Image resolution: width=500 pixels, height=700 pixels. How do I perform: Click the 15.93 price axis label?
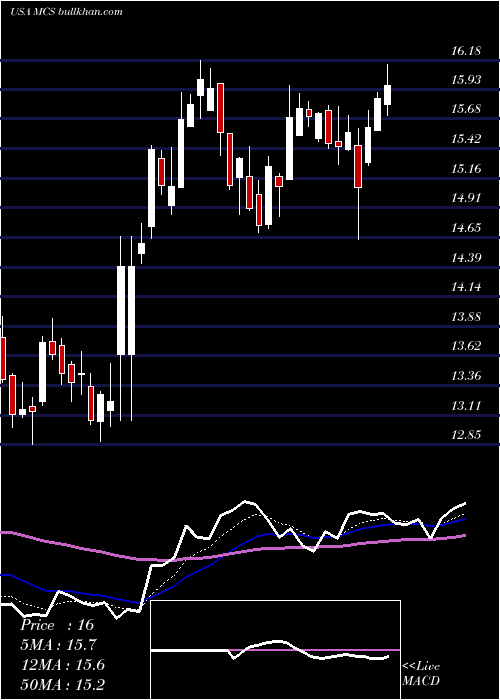point(466,80)
